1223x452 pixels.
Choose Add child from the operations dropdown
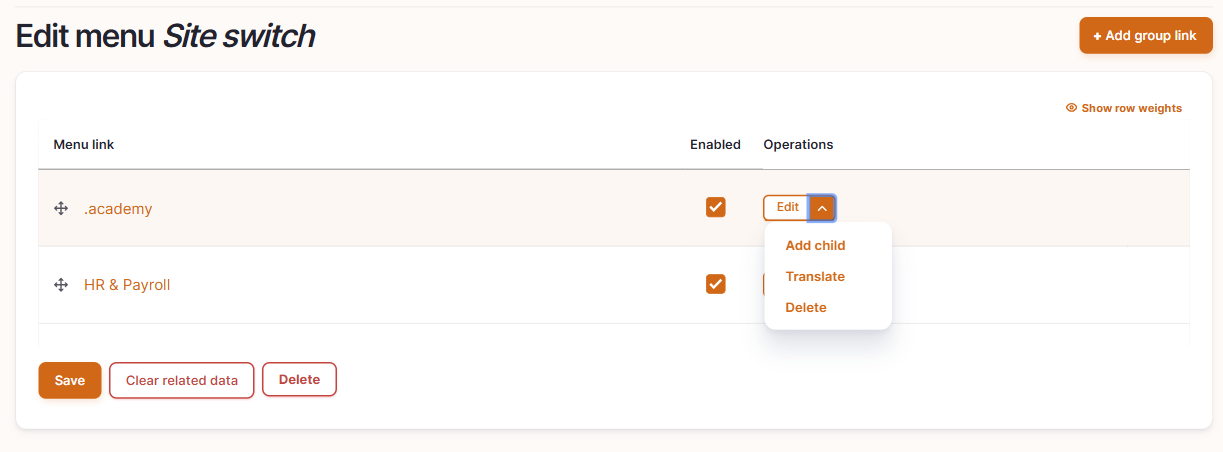point(815,245)
